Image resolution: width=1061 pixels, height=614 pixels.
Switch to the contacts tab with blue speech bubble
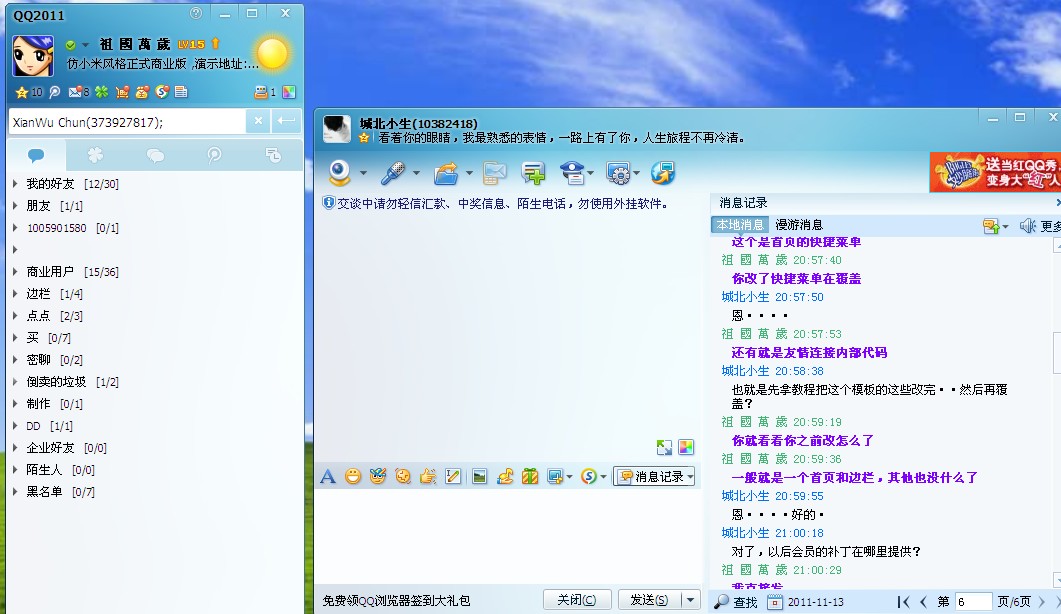click(x=36, y=156)
